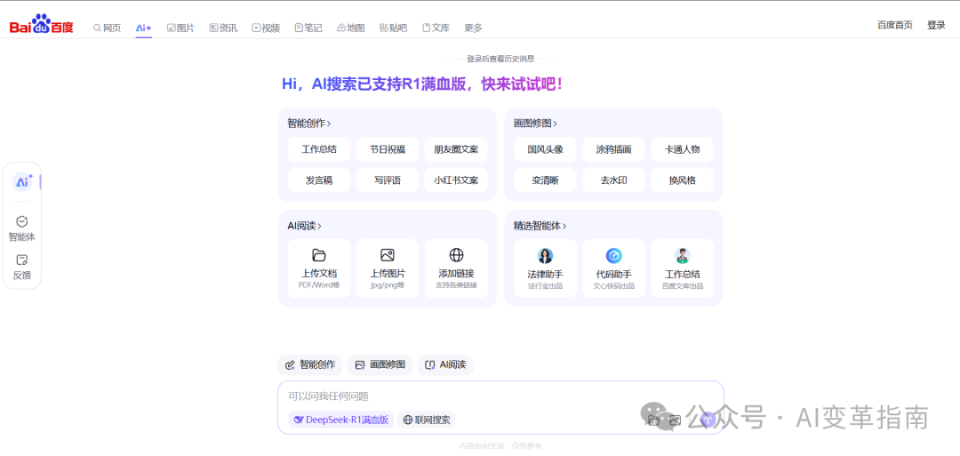
Task: Switch to the 地图 tab
Action: click(351, 28)
